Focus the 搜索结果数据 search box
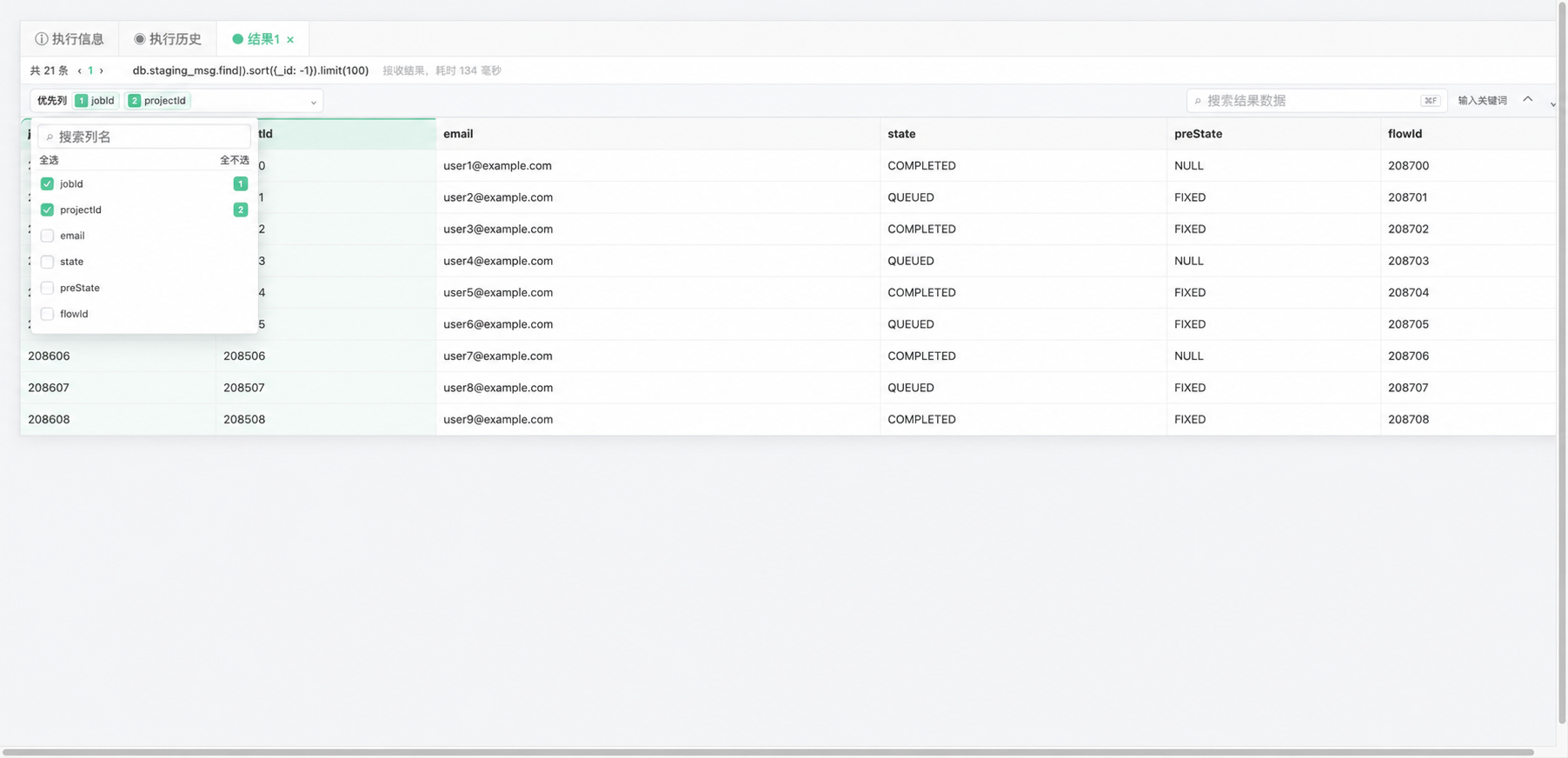Image resolution: width=1568 pixels, height=758 pixels. (x=1317, y=101)
